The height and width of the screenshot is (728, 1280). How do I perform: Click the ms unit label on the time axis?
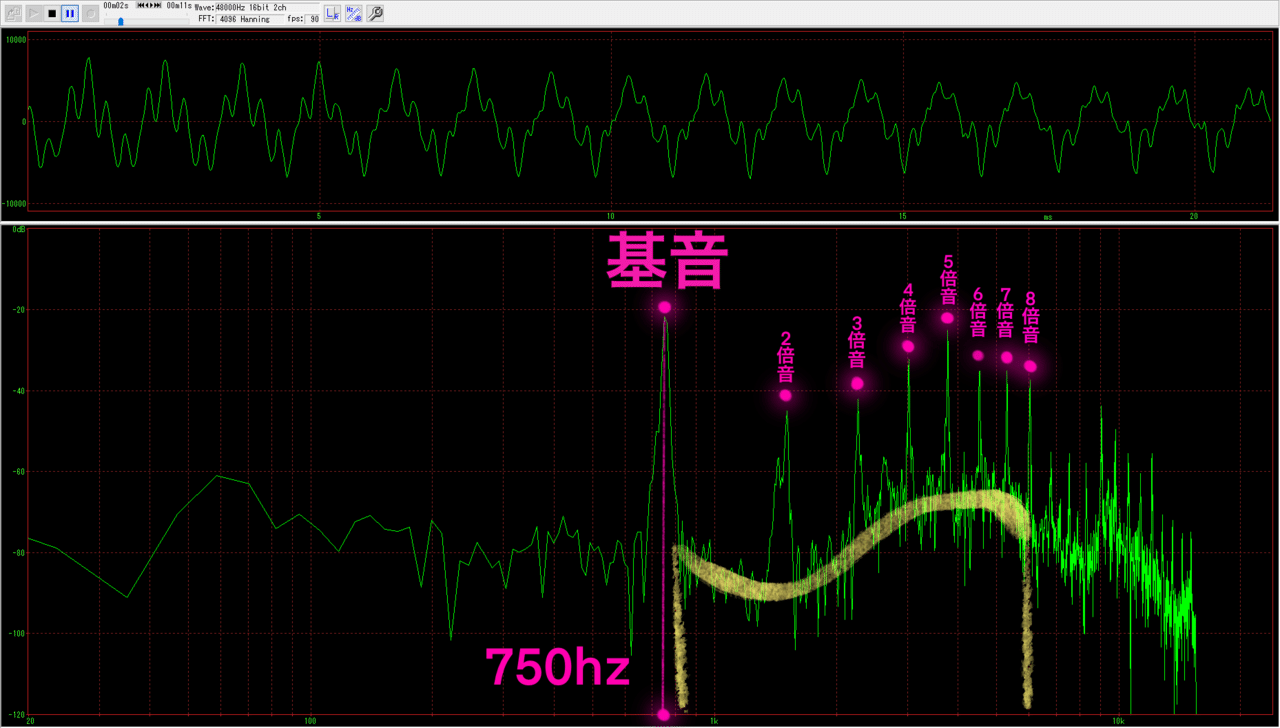point(1047,216)
